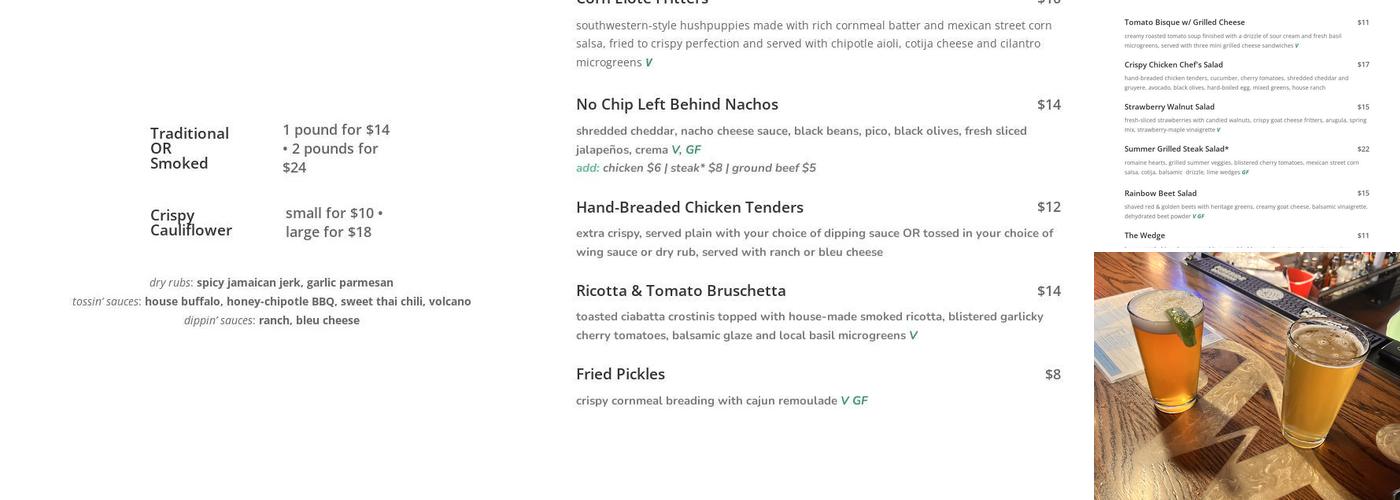Screen dimensions: 1400x500
Task: Select the Ricotta & Tomato Bruschetta heading
Action: click(x=681, y=291)
